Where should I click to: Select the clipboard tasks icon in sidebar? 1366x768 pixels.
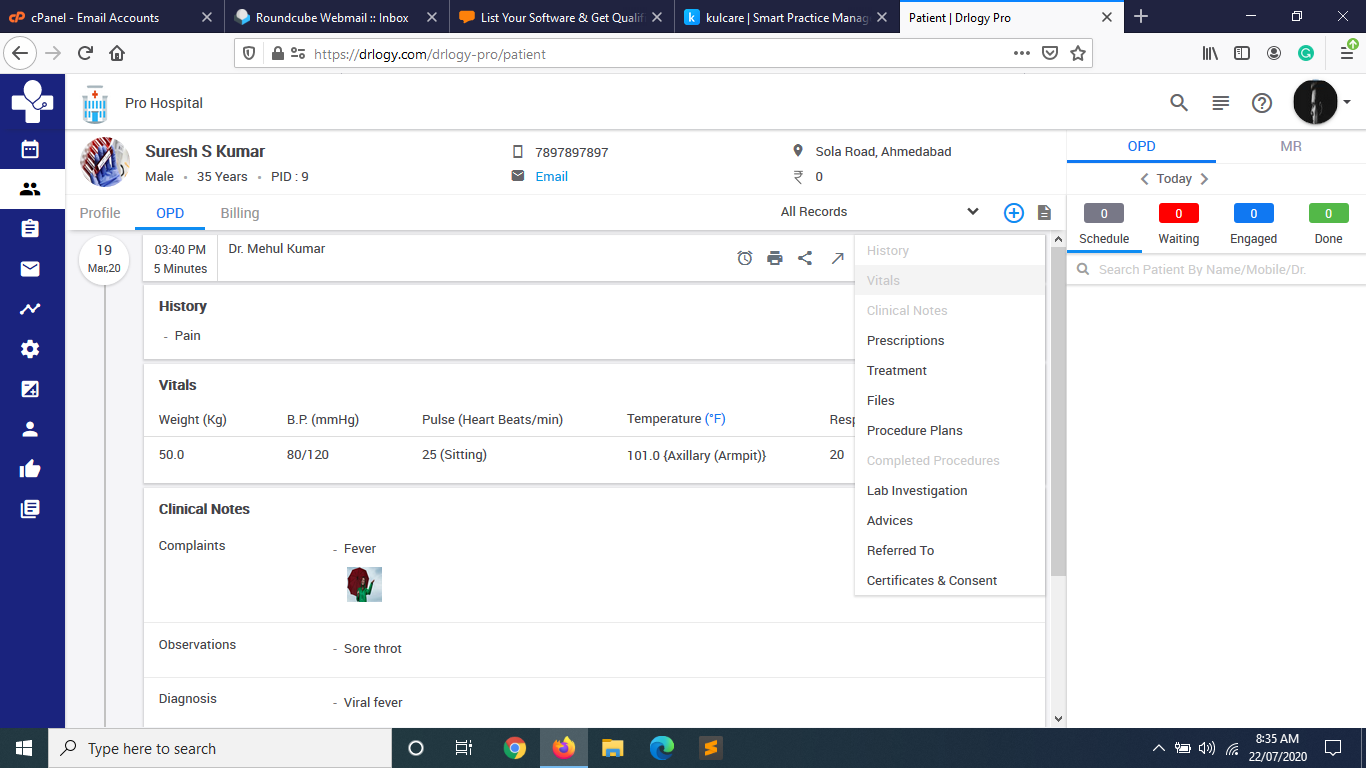[x=32, y=228]
